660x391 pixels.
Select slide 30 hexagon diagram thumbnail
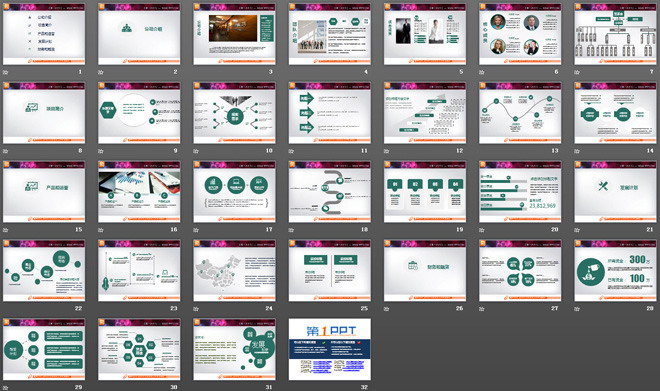[139, 349]
